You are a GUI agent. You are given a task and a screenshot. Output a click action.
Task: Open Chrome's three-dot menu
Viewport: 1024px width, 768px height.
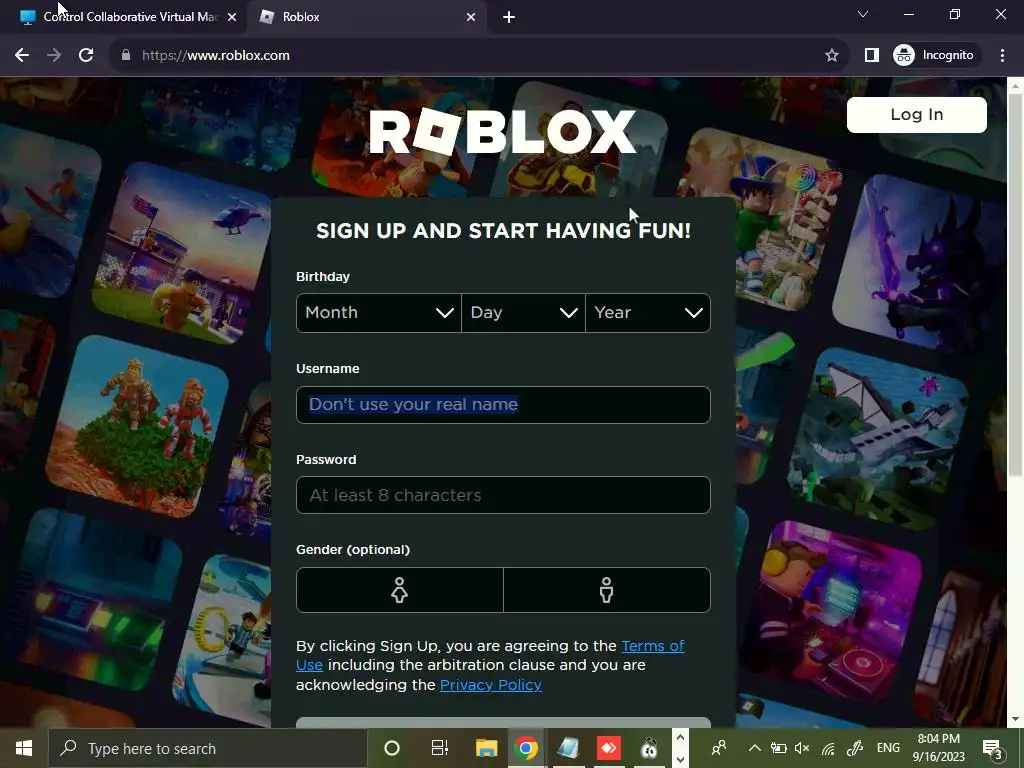coord(1002,56)
